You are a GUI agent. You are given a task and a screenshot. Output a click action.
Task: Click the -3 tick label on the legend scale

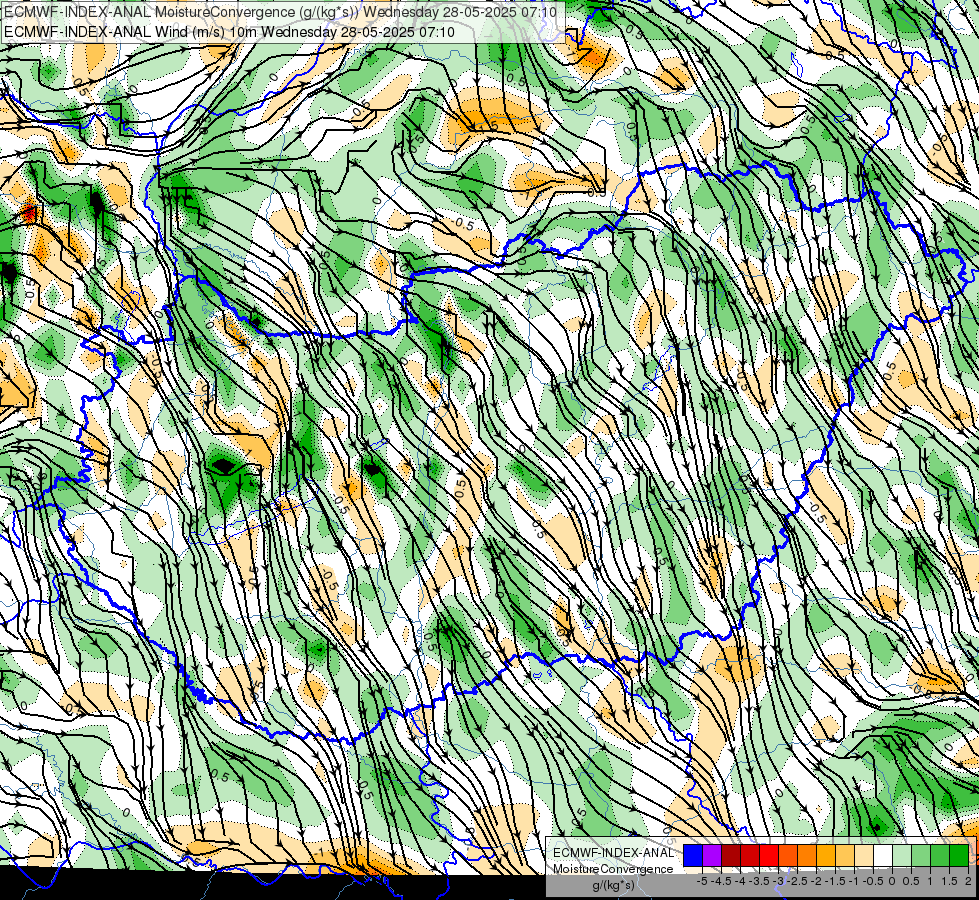pos(779,881)
